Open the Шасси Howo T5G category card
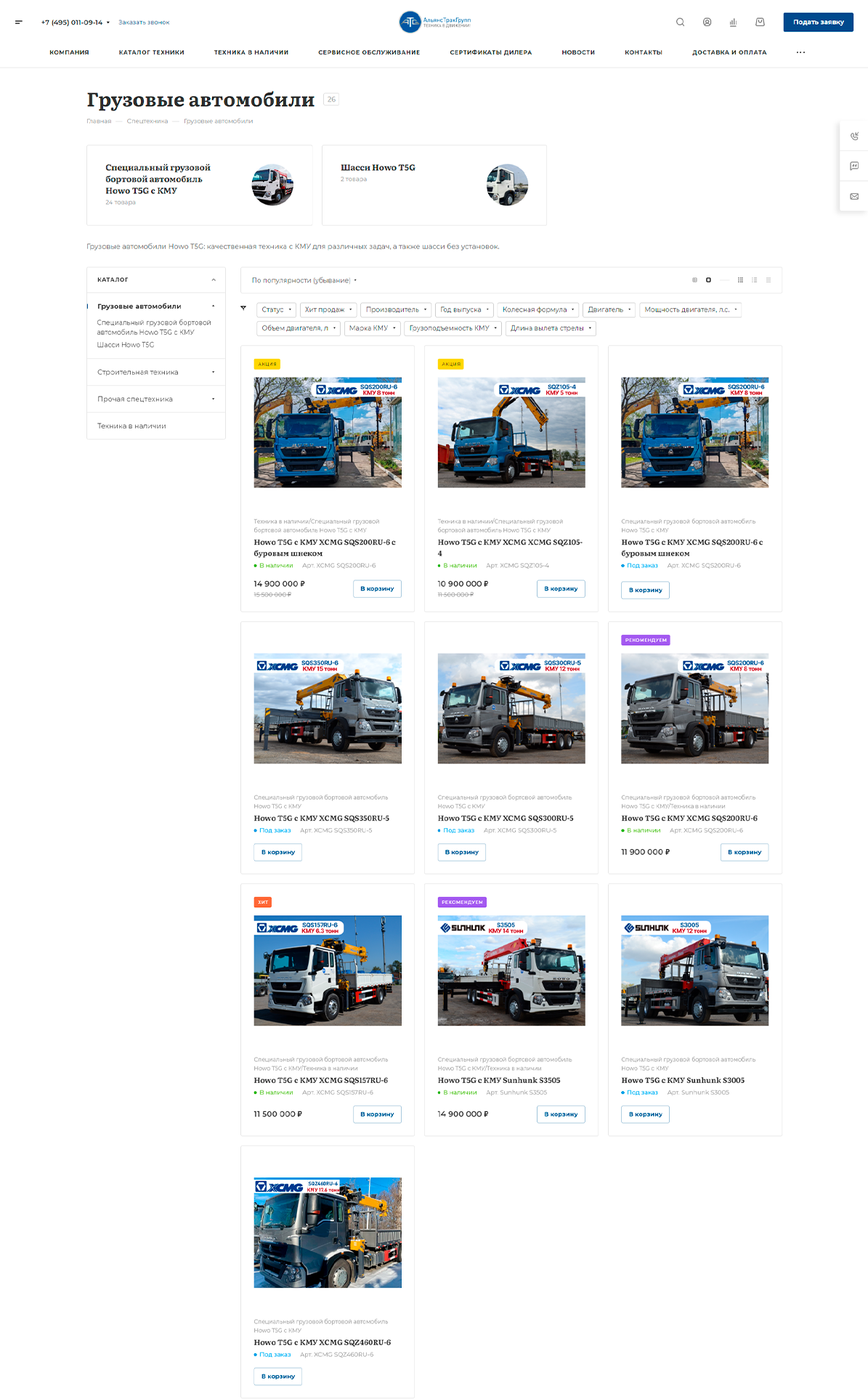Viewport: 868px width, 1399px height. point(434,185)
